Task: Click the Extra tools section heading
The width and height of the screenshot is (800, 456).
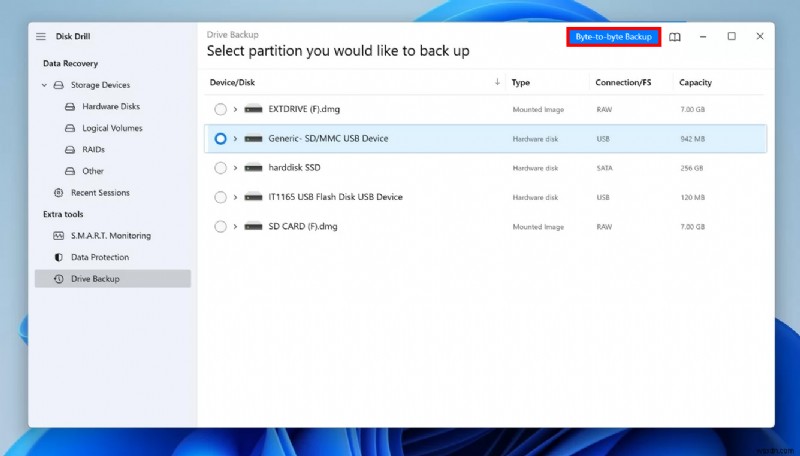Action: tap(63, 214)
